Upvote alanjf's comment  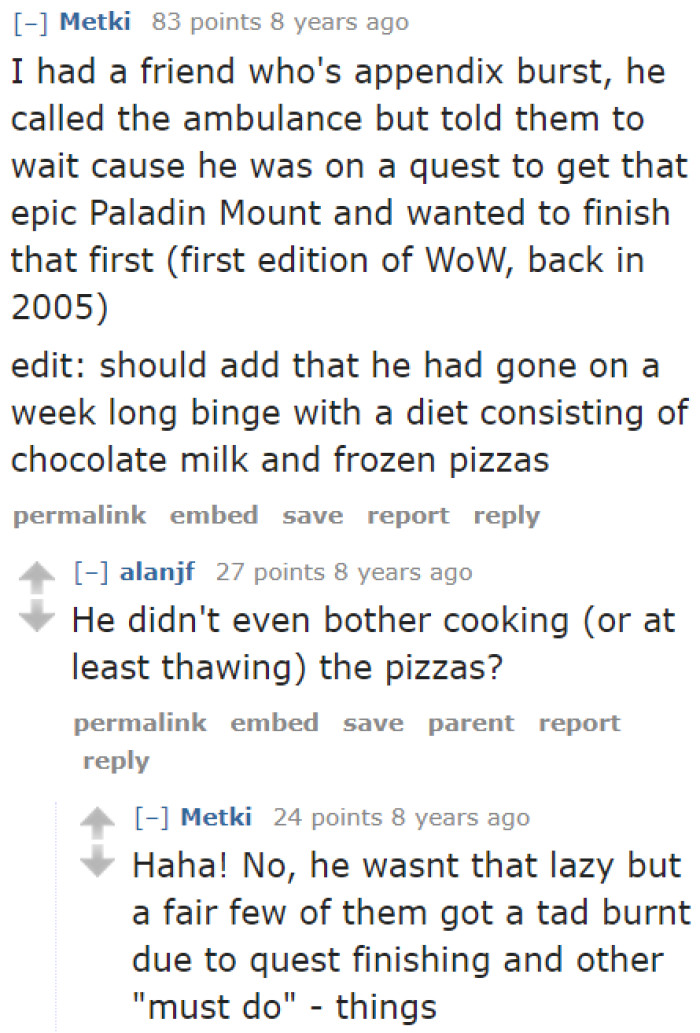pyautogui.click(x=36, y=575)
